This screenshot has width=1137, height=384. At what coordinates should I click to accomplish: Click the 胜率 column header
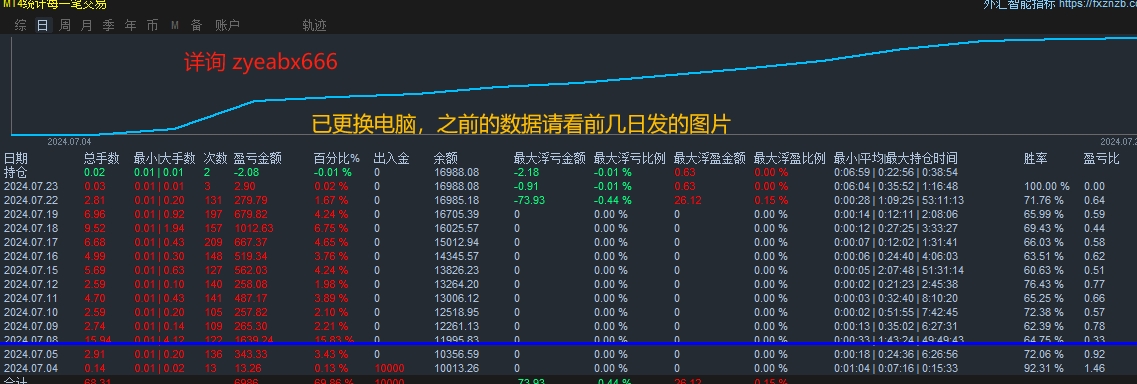pos(1035,158)
